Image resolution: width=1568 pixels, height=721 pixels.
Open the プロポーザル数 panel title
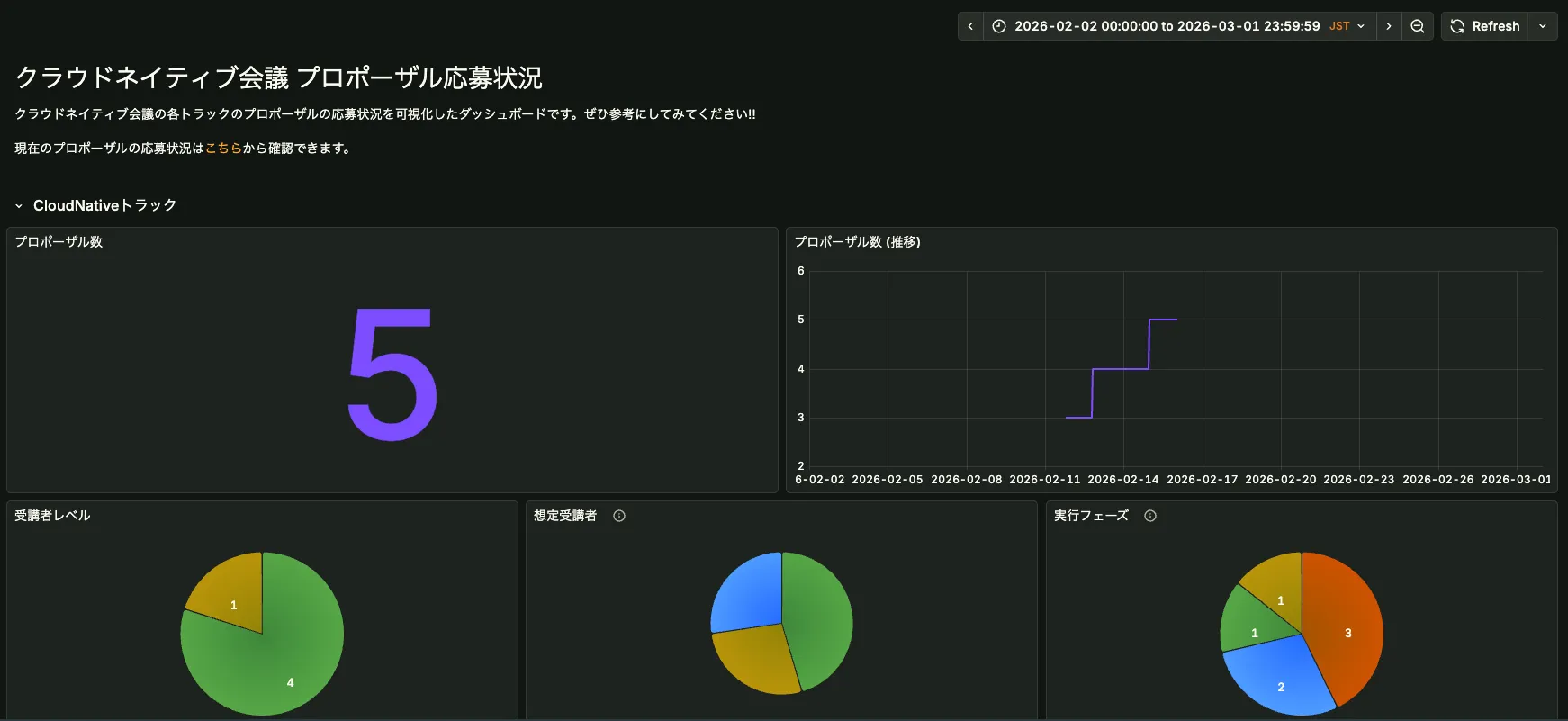click(59, 242)
